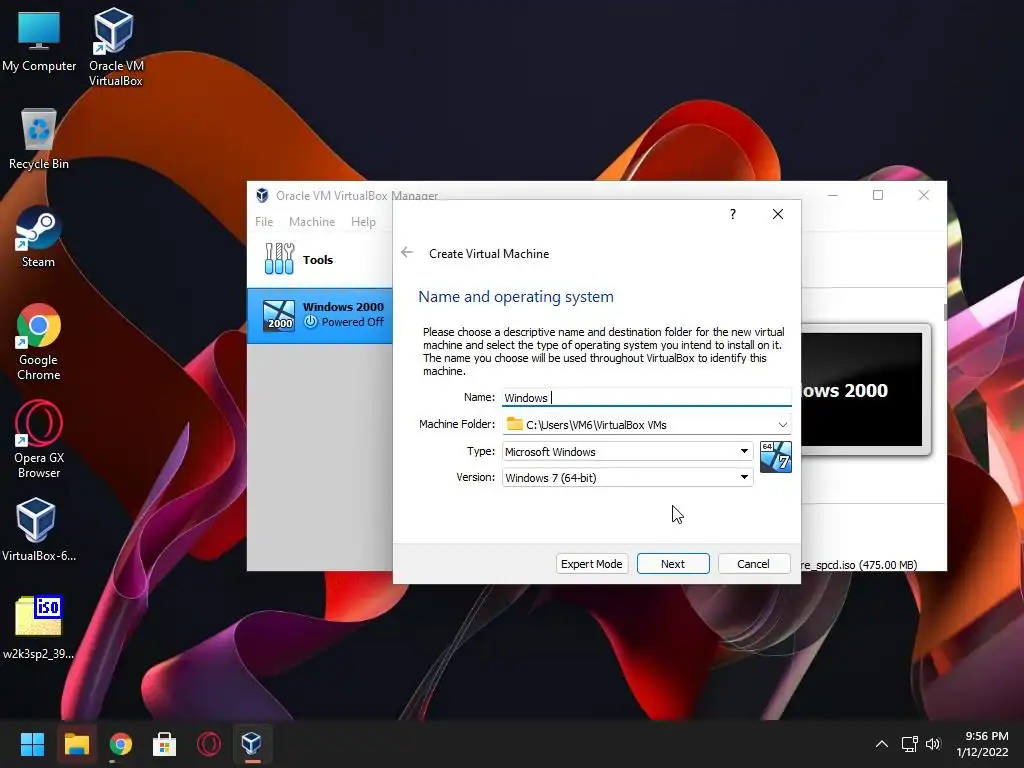1024x768 pixels.
Task: Open the Help menu
Action: click(363, 221)
